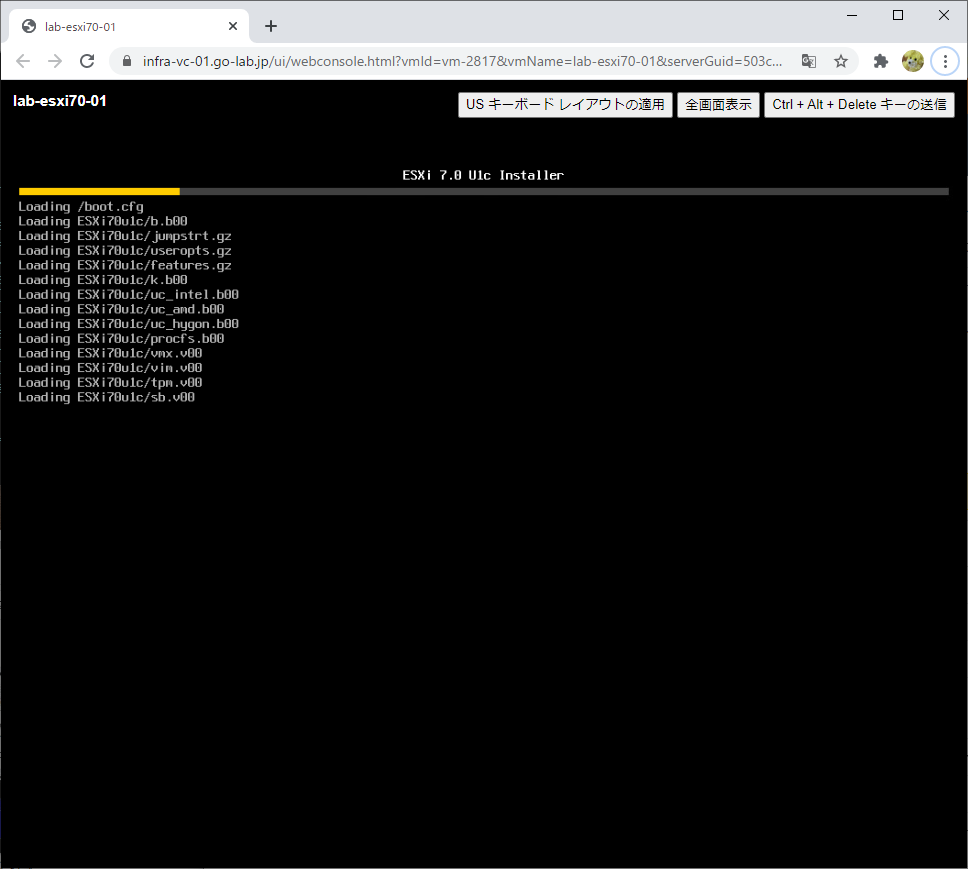Click the Loading ESXi70u1c/b.b00 line
This screenshot has height=869, width=968.
102,221
